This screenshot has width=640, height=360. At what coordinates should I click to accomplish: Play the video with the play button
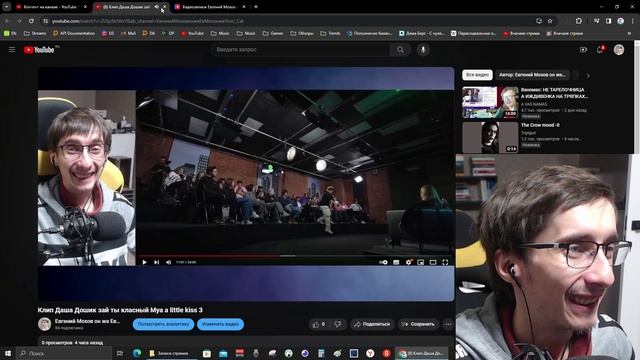pos(144,262)
